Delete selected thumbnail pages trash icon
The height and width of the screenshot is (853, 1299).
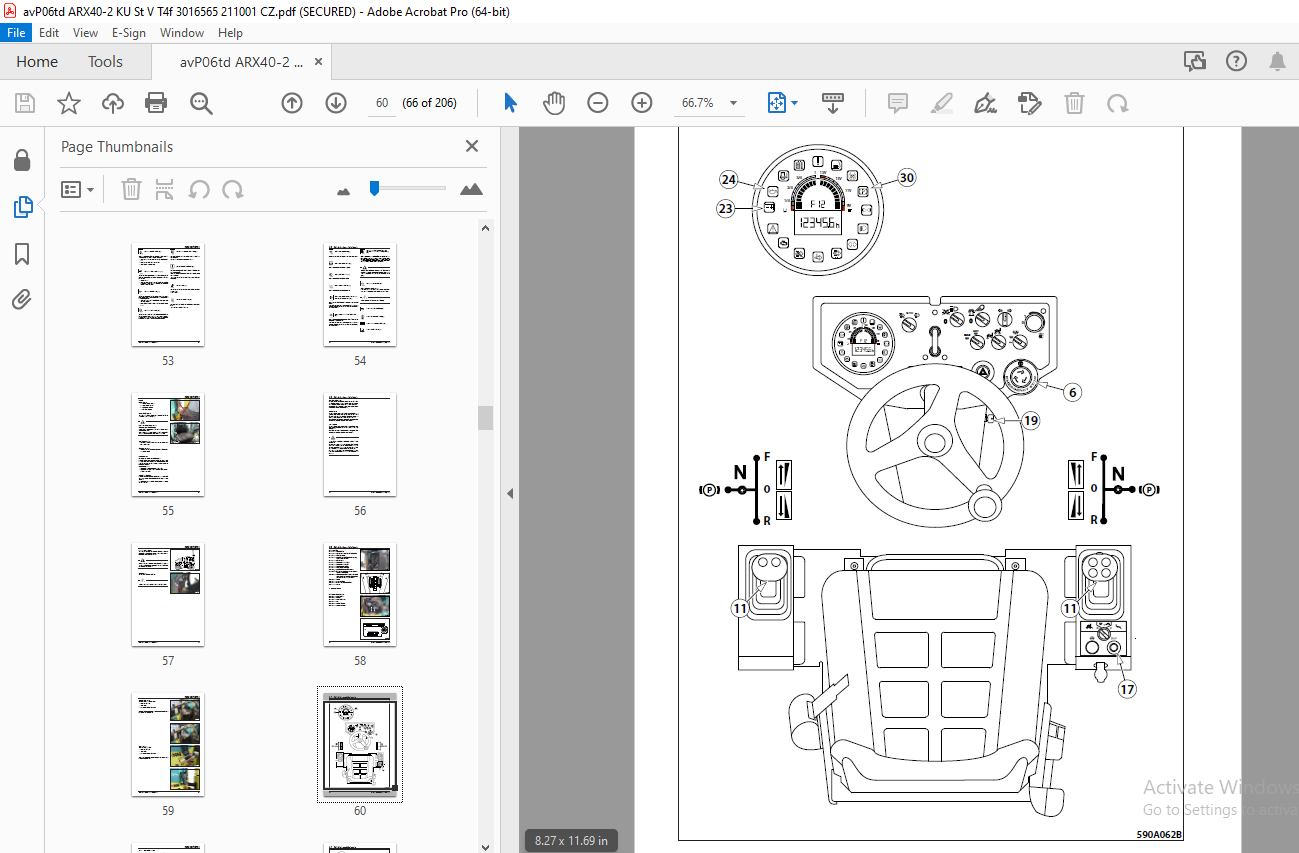point(131,189)
